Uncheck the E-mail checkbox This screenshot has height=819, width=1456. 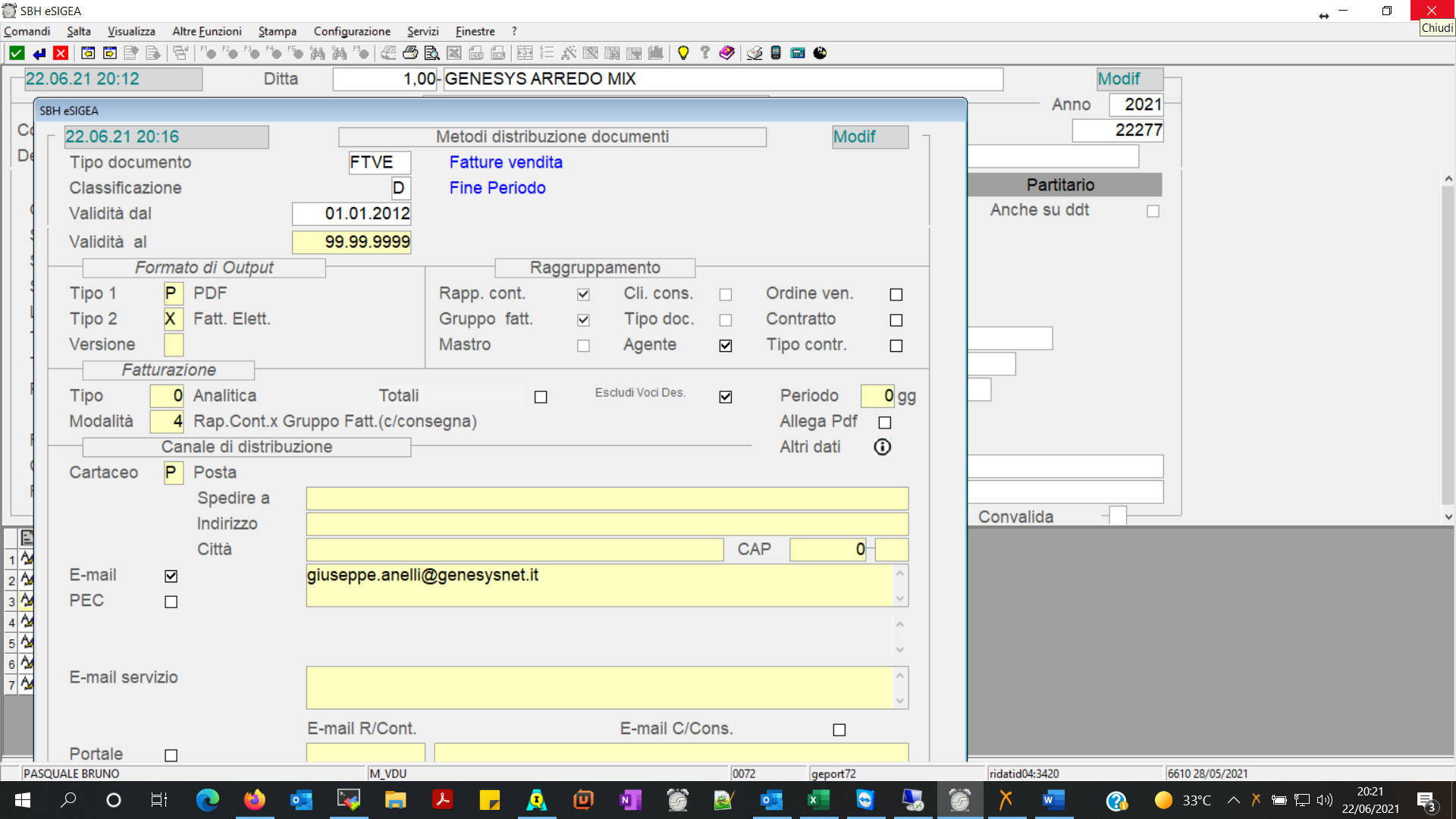pyautogui.click(x=171, y=576)
